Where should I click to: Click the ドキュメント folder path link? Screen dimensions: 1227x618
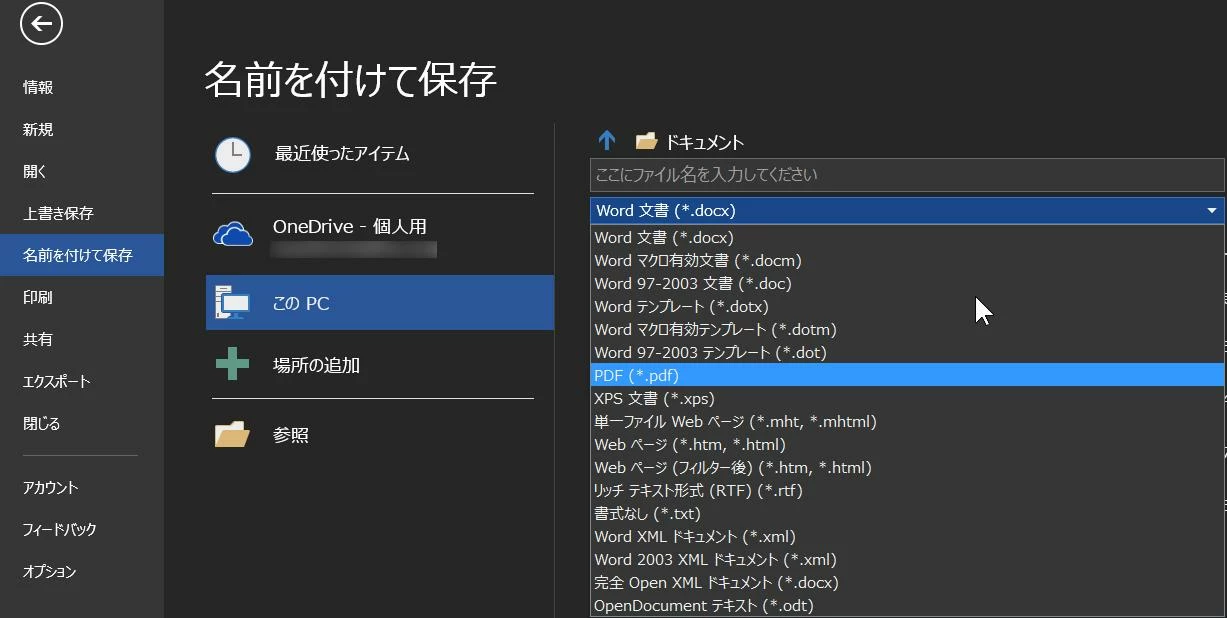pyautogui.click(x=705, y=142)
